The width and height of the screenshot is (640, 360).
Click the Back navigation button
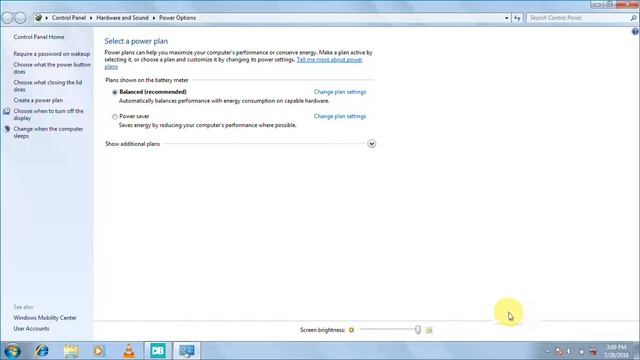7,18
